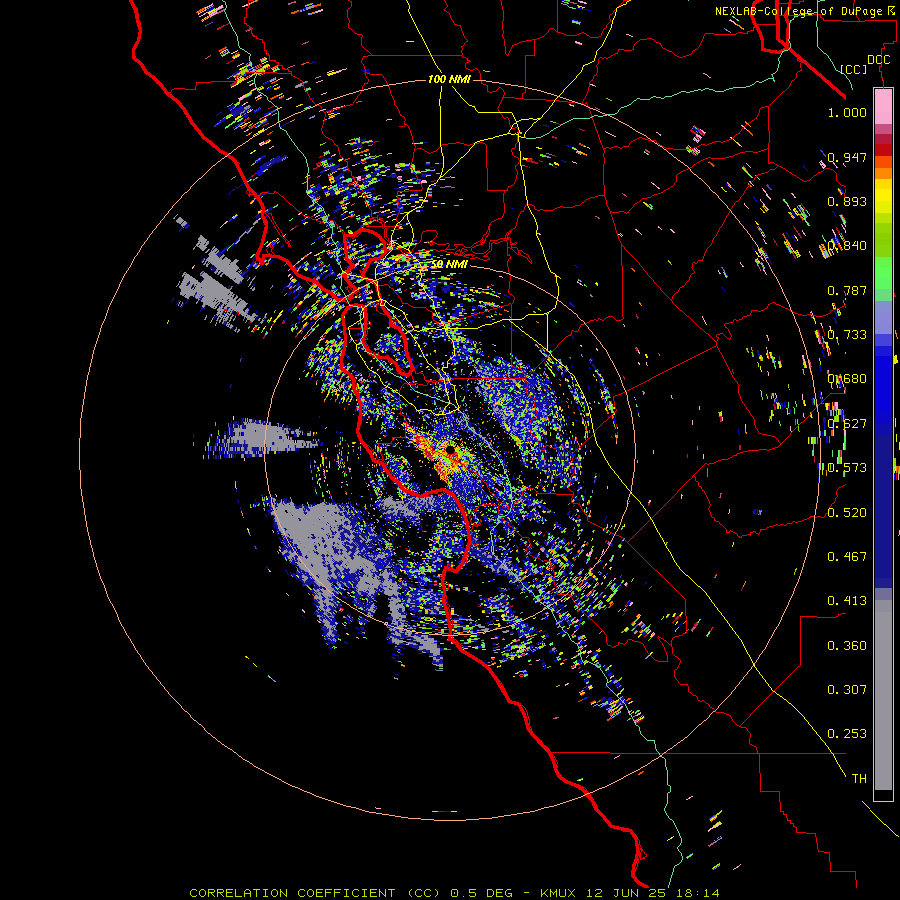Click the 0.467 legend value
The width and height of the screenshot is (900, 900).
(847, 556)
